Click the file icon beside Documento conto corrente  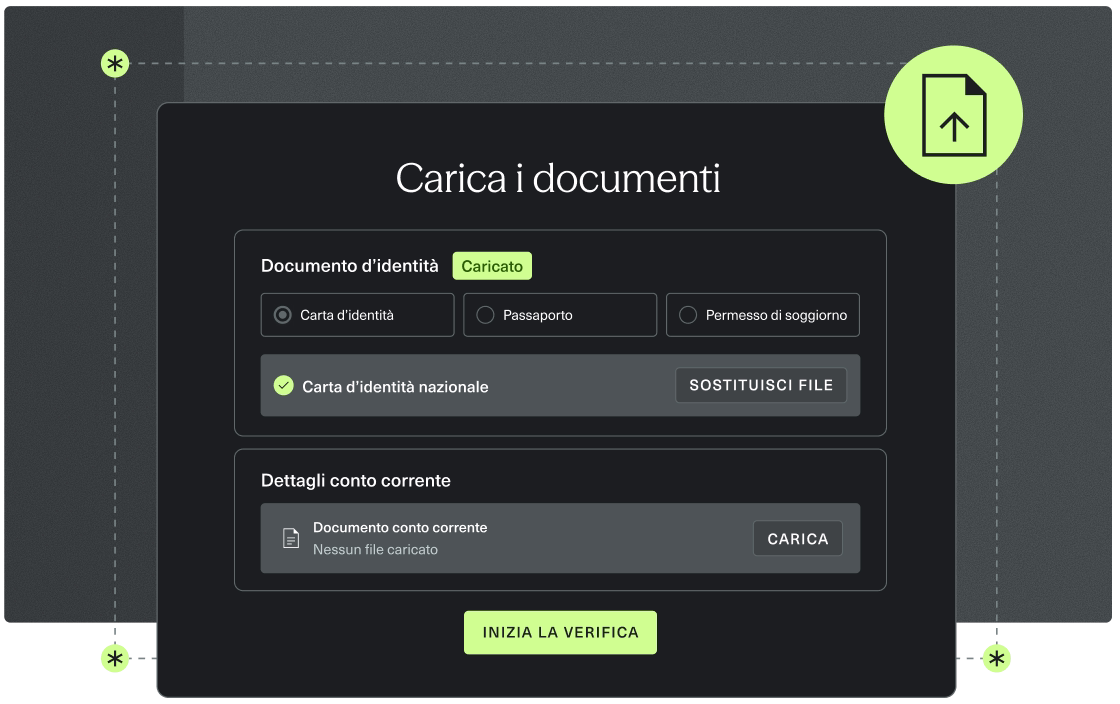click(291, 538)
